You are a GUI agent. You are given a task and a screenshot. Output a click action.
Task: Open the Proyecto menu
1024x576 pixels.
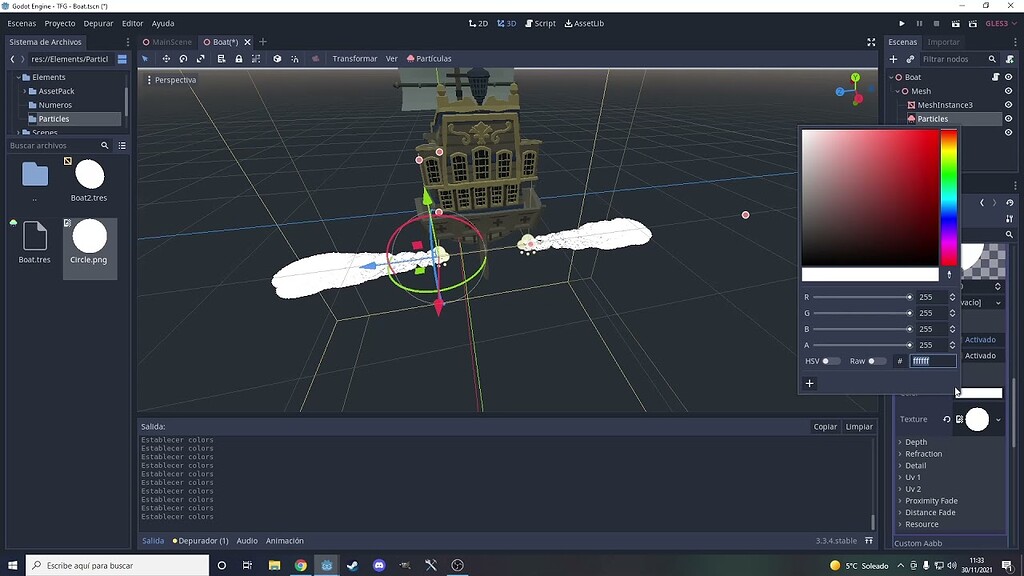tap(59, 24)
